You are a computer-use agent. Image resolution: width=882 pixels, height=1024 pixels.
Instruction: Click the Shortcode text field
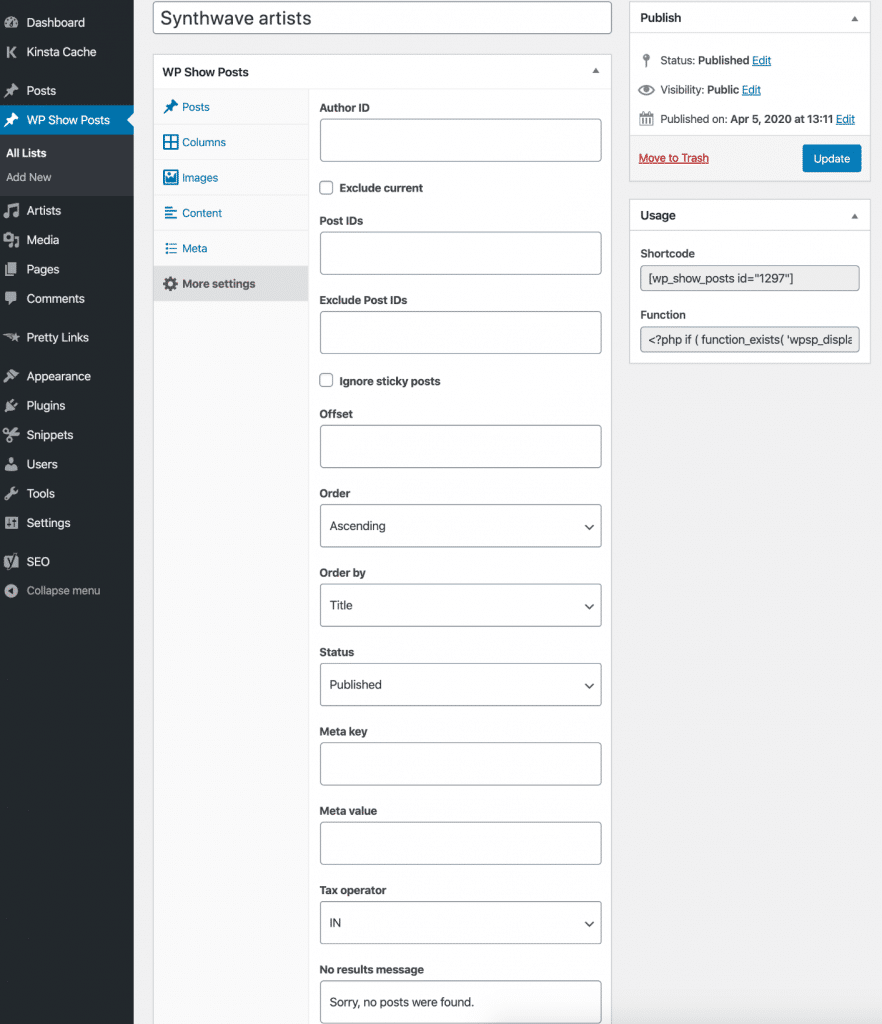749,278
